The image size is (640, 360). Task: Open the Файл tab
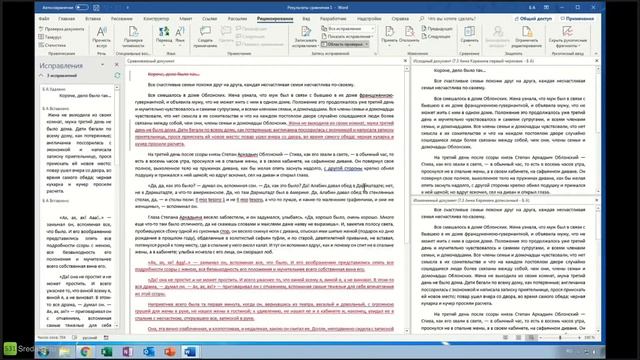(x=44, y=19)
